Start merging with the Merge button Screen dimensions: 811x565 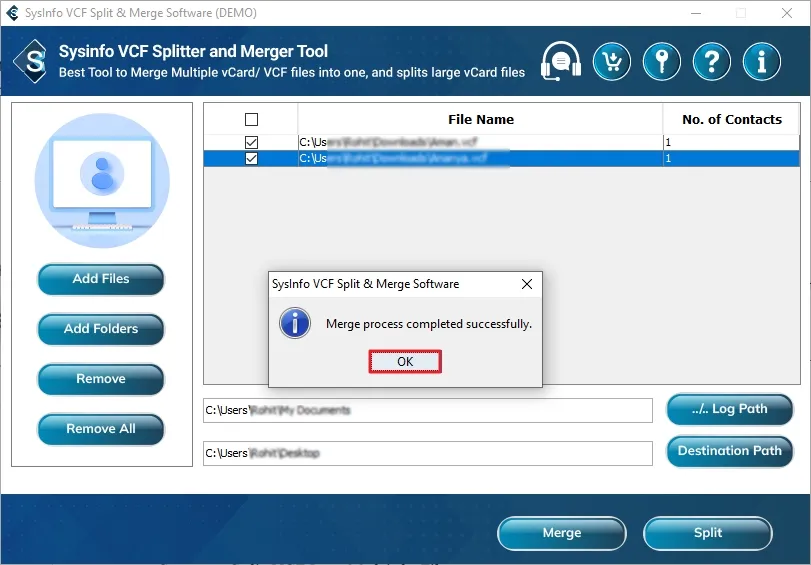[x=562, y=533]
